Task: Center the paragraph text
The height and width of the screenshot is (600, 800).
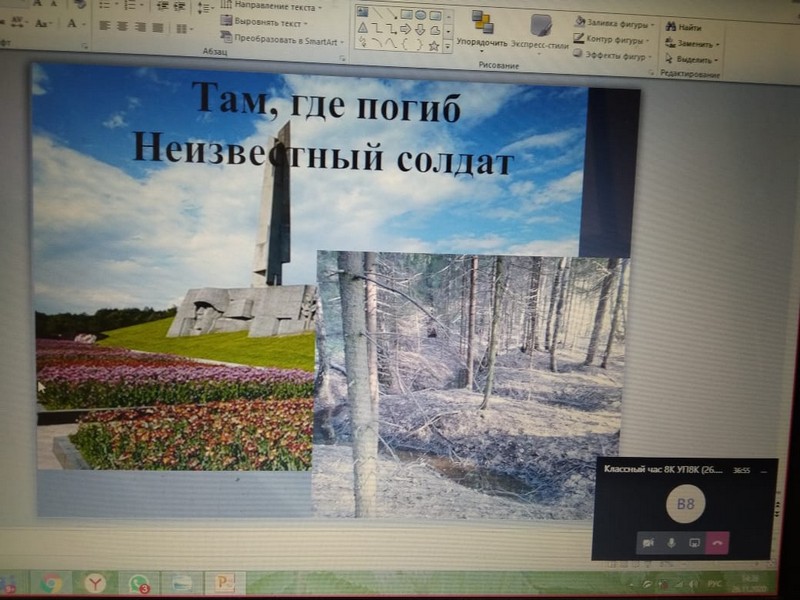Action: [122, 26]
